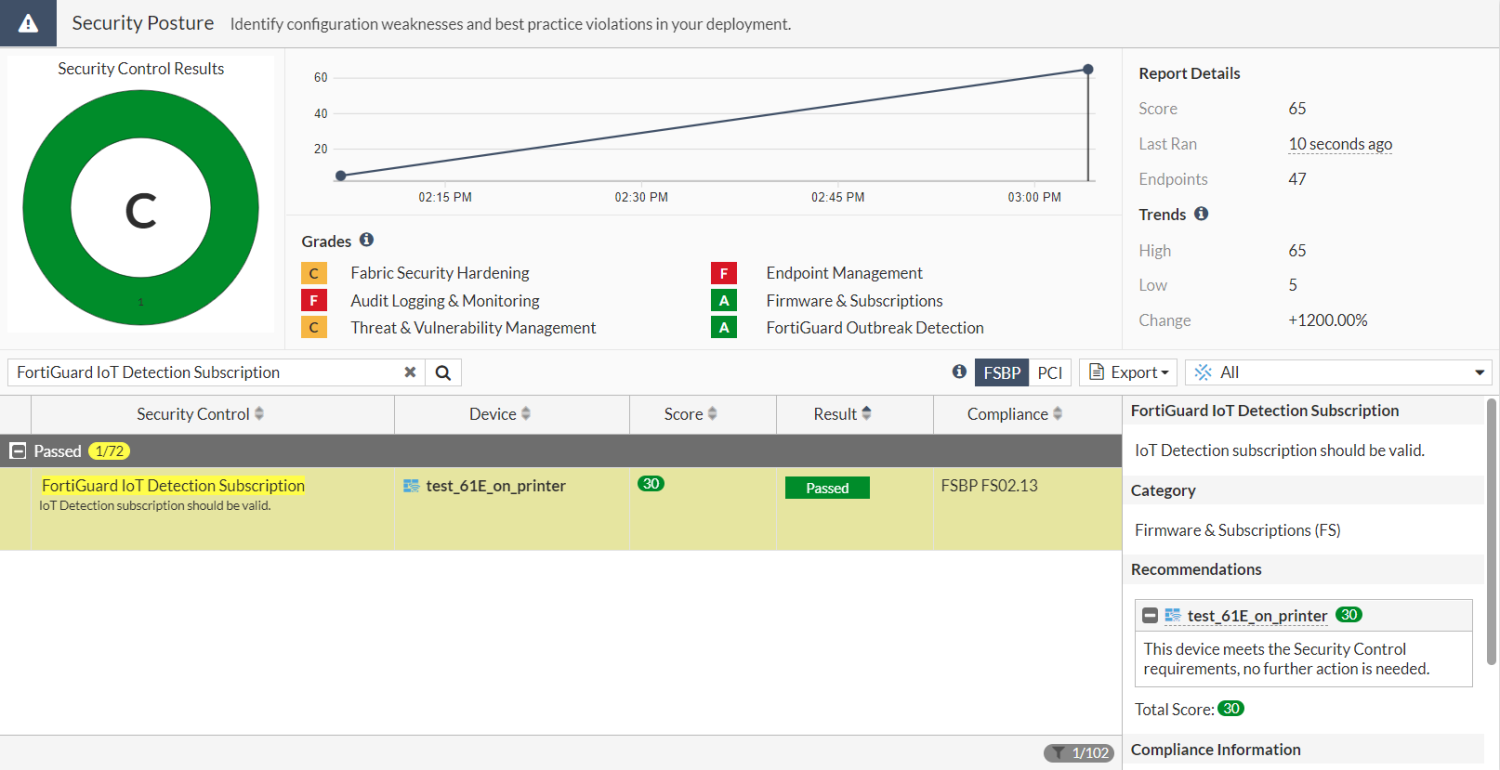Viewport: 1500px width, 770px height.
Task: Click the device icon in Recommendations panel
Action: (1173, 615)
